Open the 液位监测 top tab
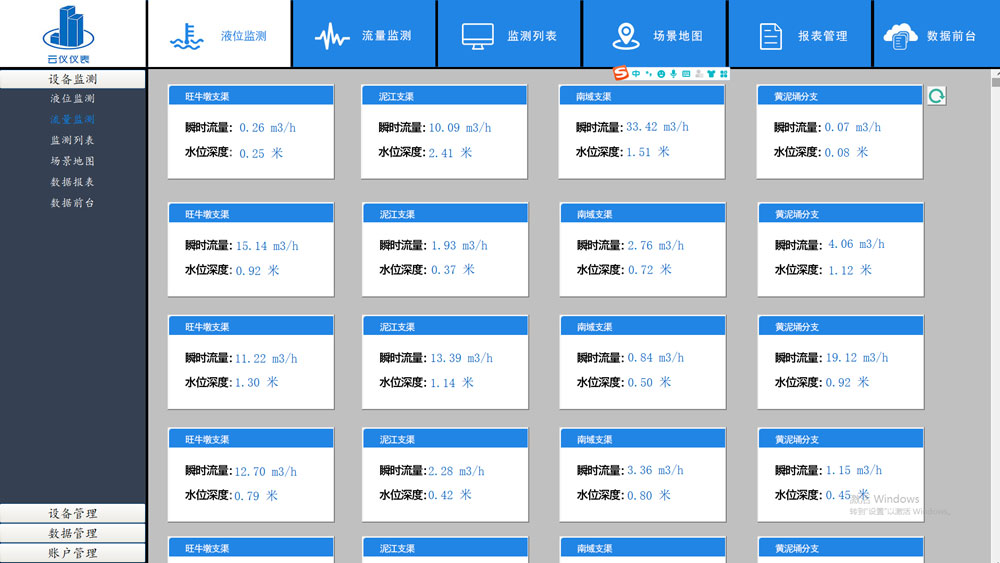The height and width of the screenshot is (563, 1000). click(219, 34)
